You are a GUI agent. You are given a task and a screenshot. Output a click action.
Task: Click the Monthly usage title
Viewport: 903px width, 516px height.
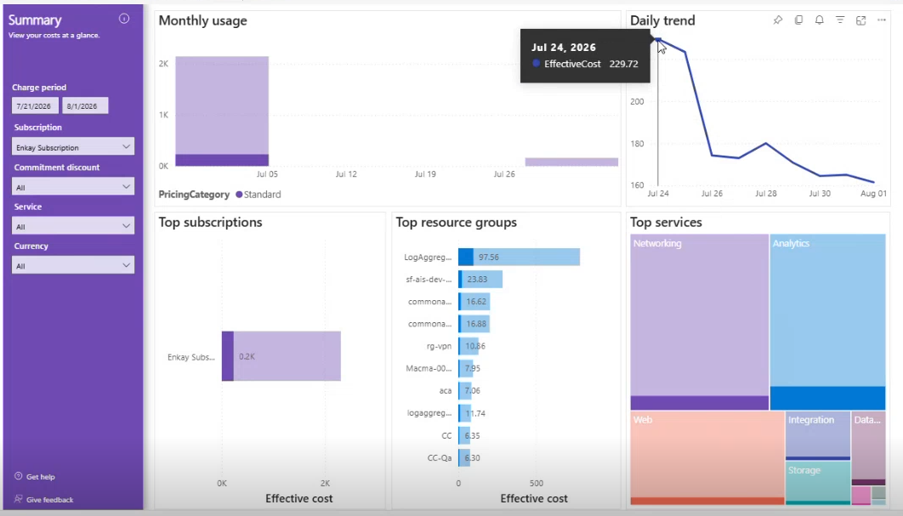click(203, 21)
